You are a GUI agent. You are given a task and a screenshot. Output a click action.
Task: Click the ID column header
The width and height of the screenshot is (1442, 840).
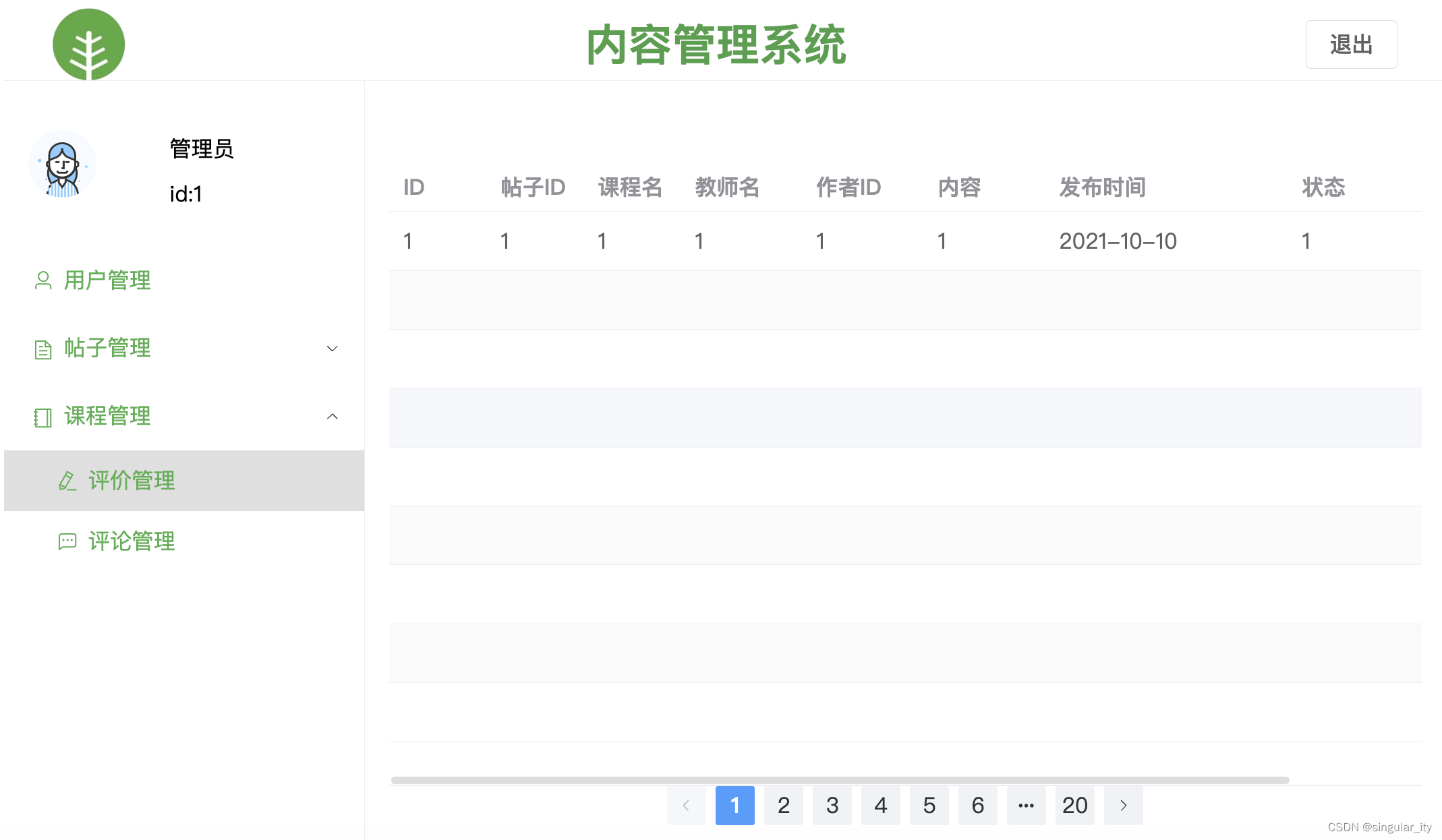413,187
